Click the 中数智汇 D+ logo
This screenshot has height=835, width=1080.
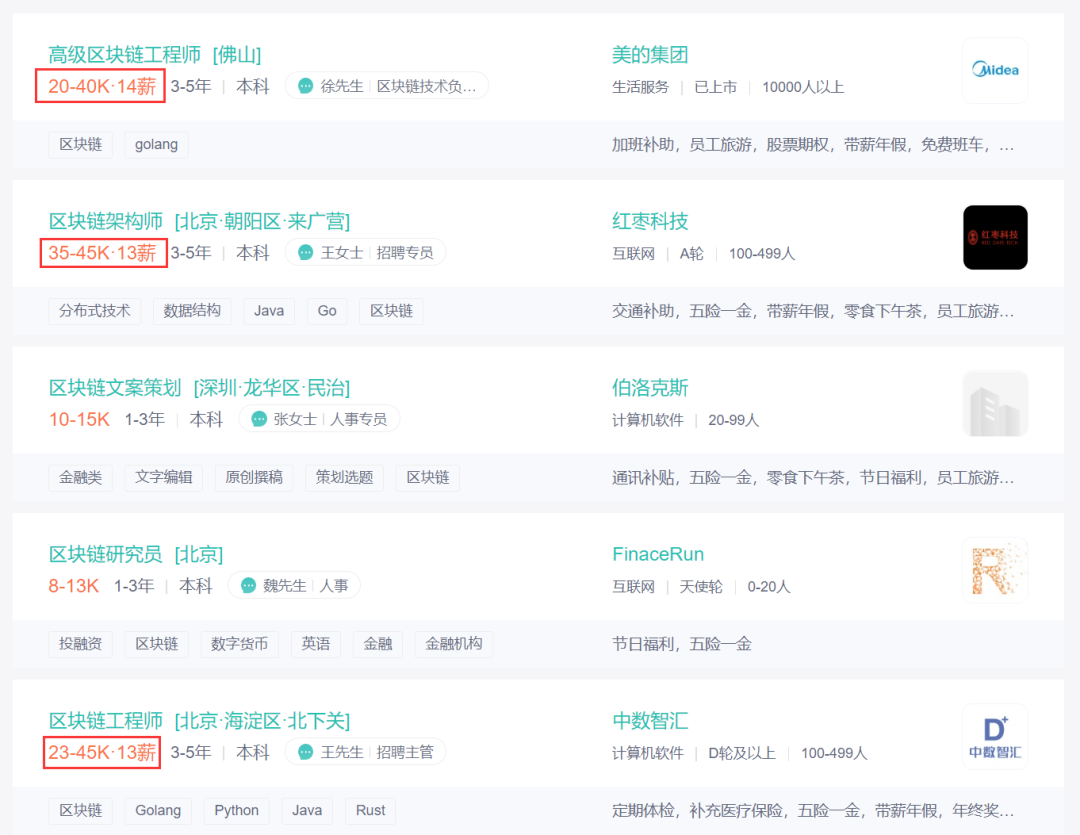[995, 736]
